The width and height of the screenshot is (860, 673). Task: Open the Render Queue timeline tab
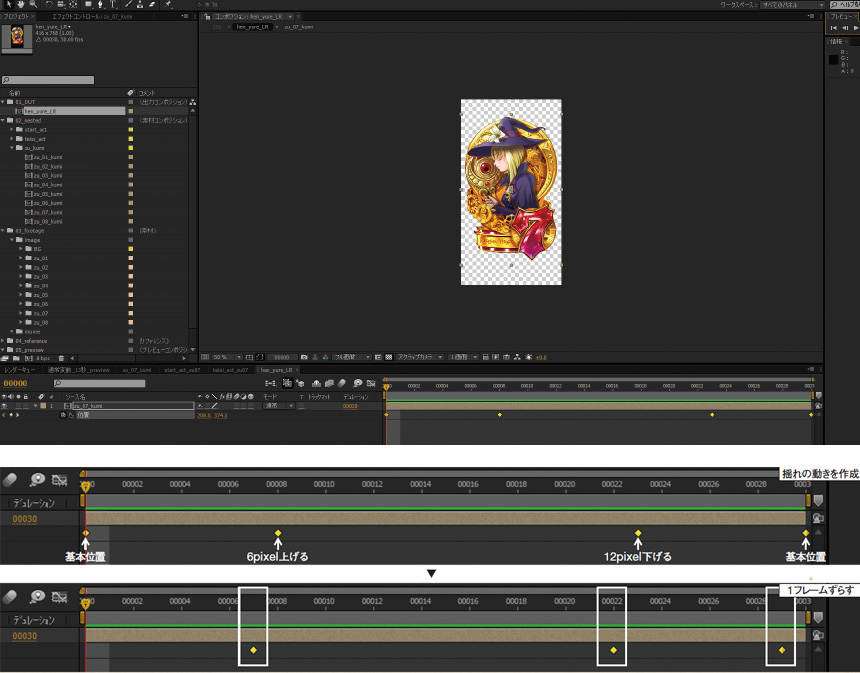tap(19, 370)
